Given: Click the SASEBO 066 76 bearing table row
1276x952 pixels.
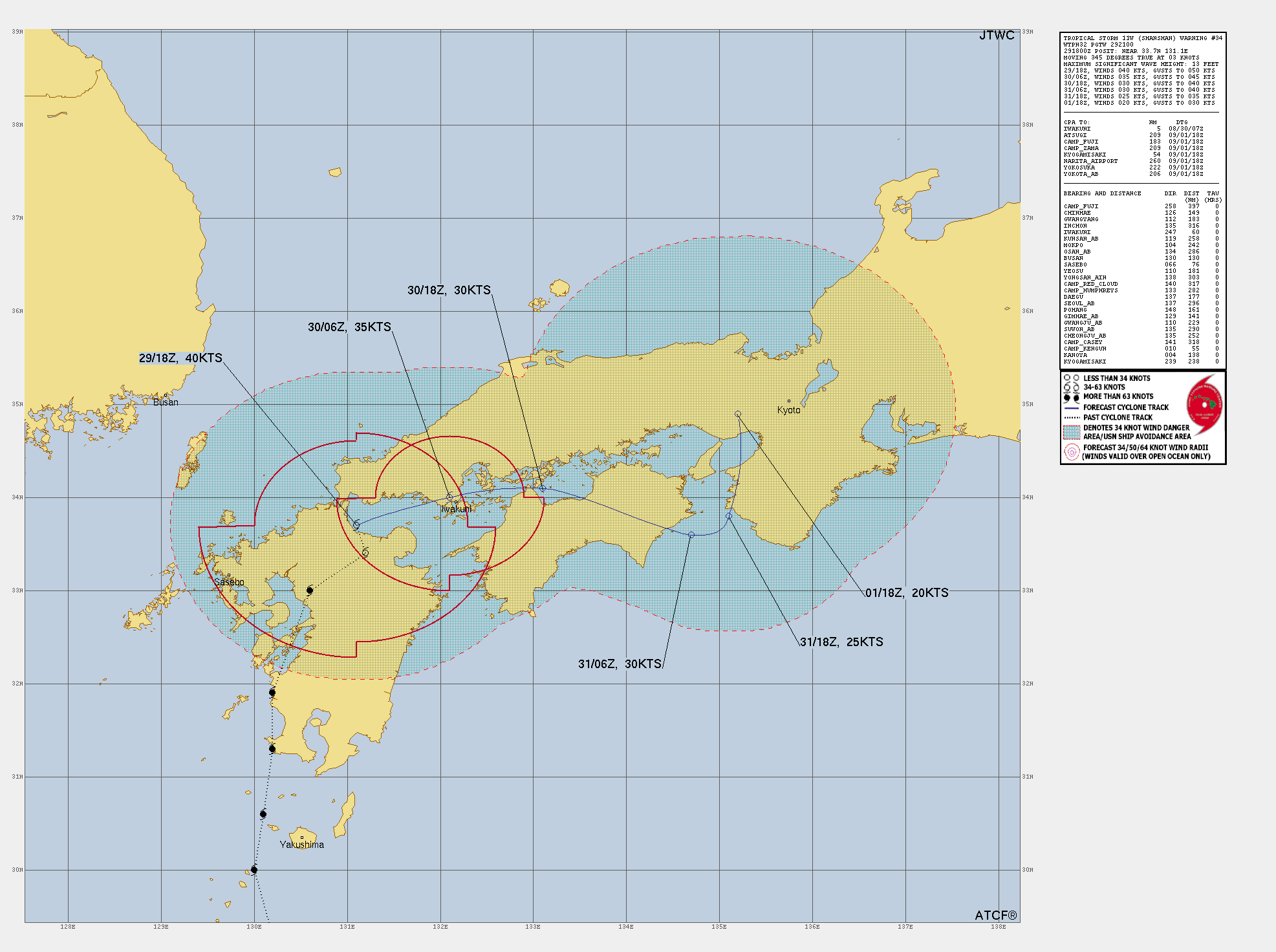Looking at the screenshot, I should tap(1141, 265).
